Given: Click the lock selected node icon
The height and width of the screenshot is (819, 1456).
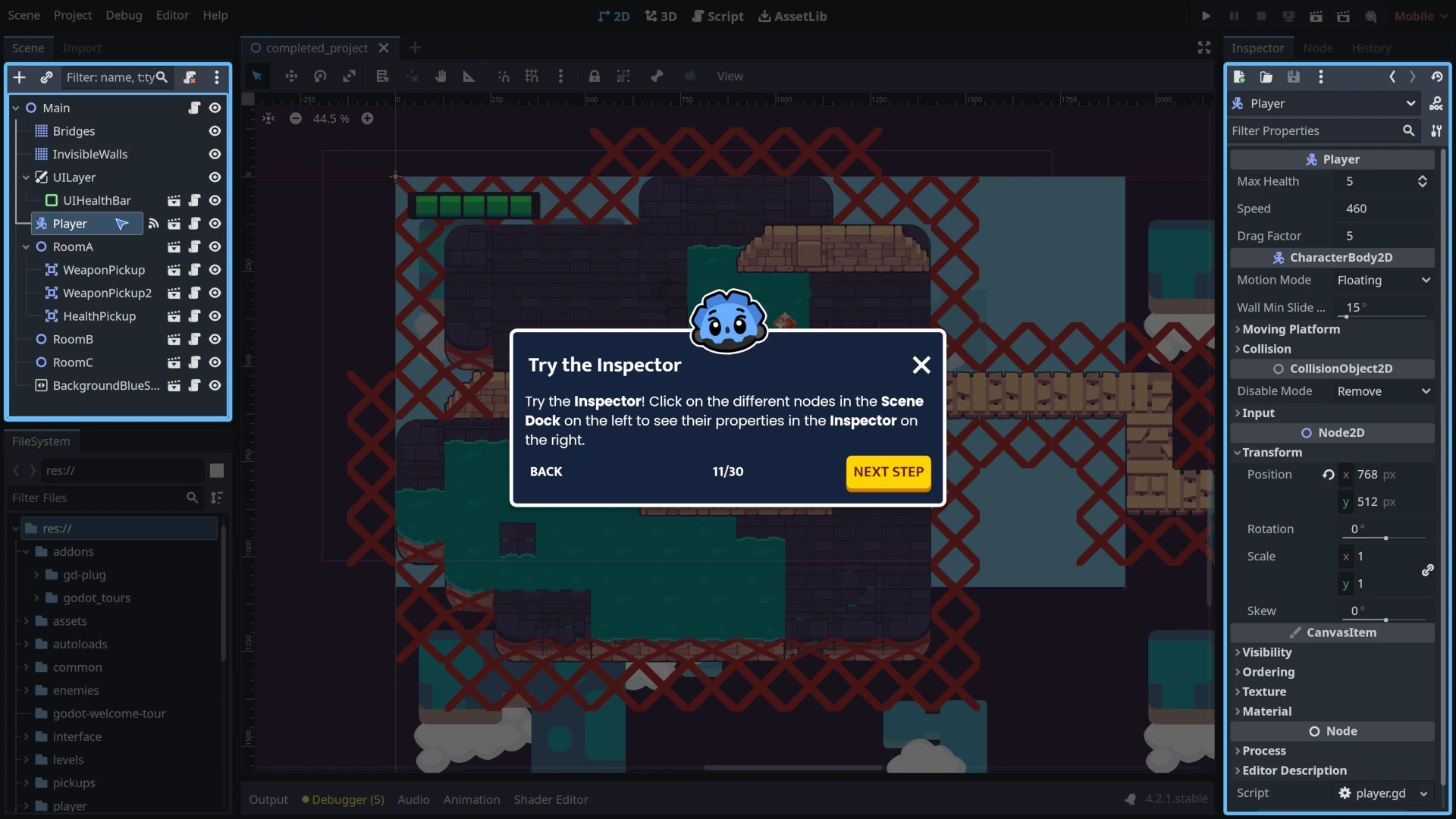Looking at the screenshot, I should (595, 76).
